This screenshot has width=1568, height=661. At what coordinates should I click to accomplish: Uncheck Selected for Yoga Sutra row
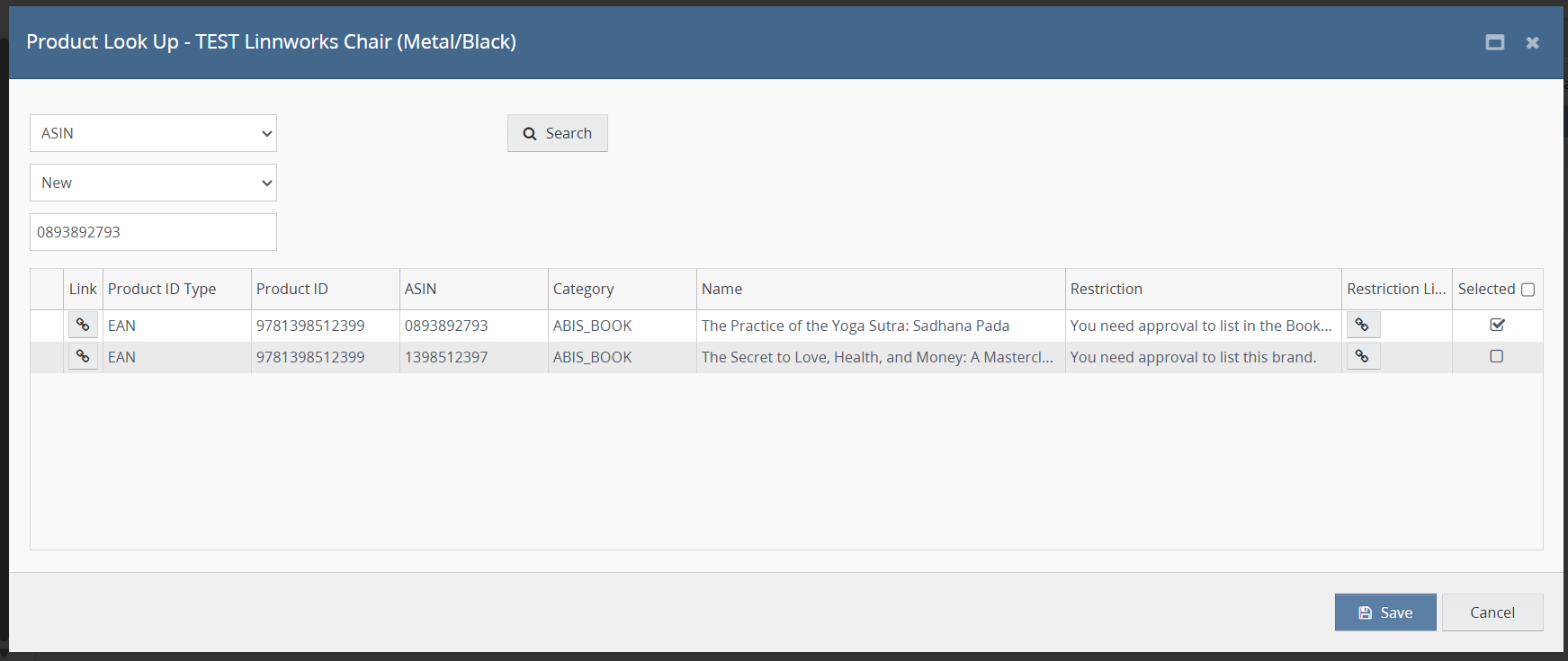tap(1497, 325)
